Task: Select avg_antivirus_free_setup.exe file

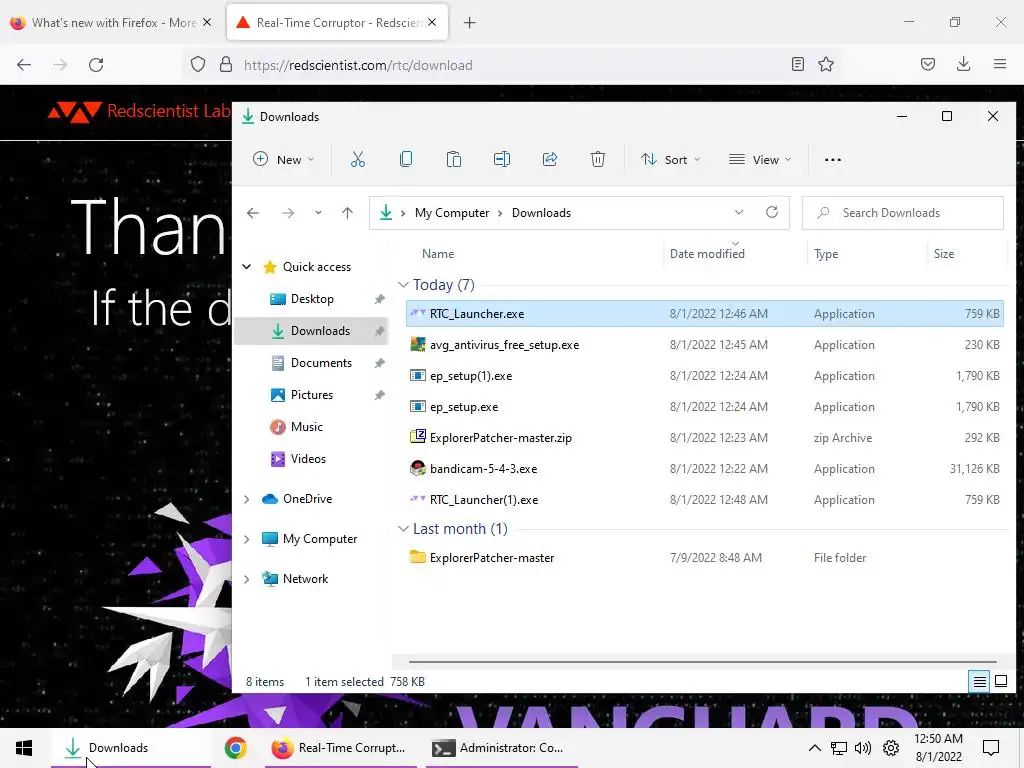Action: coord(705,345)
